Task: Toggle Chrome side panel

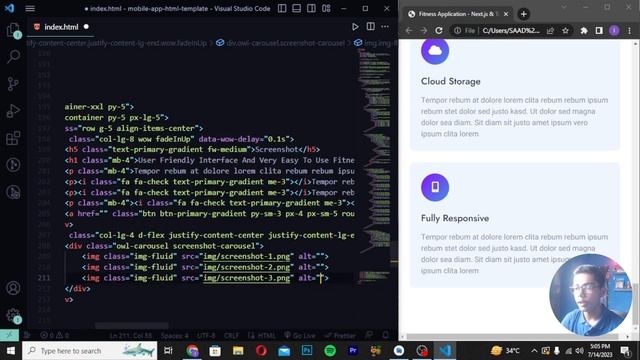Action: pos(599,31)
